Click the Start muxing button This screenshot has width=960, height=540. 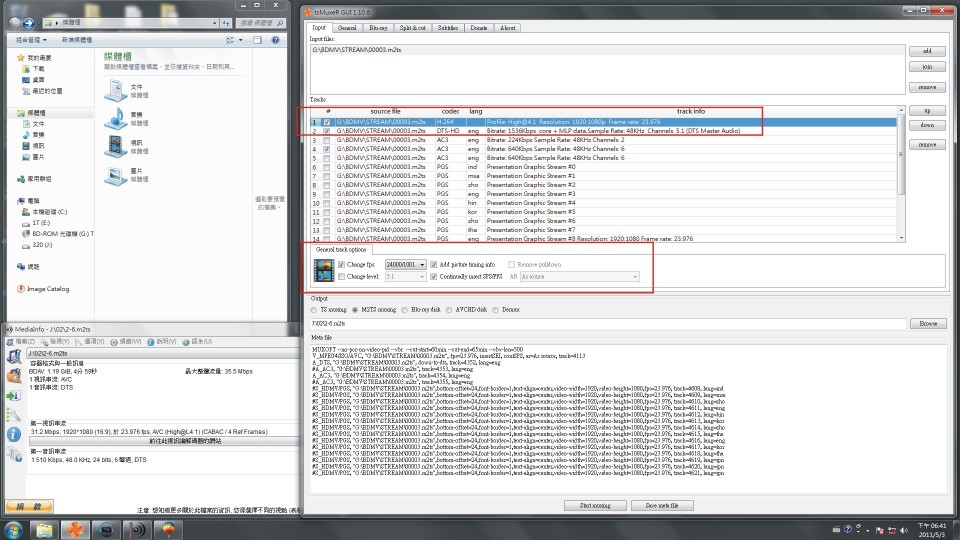(x=597, y=506)
